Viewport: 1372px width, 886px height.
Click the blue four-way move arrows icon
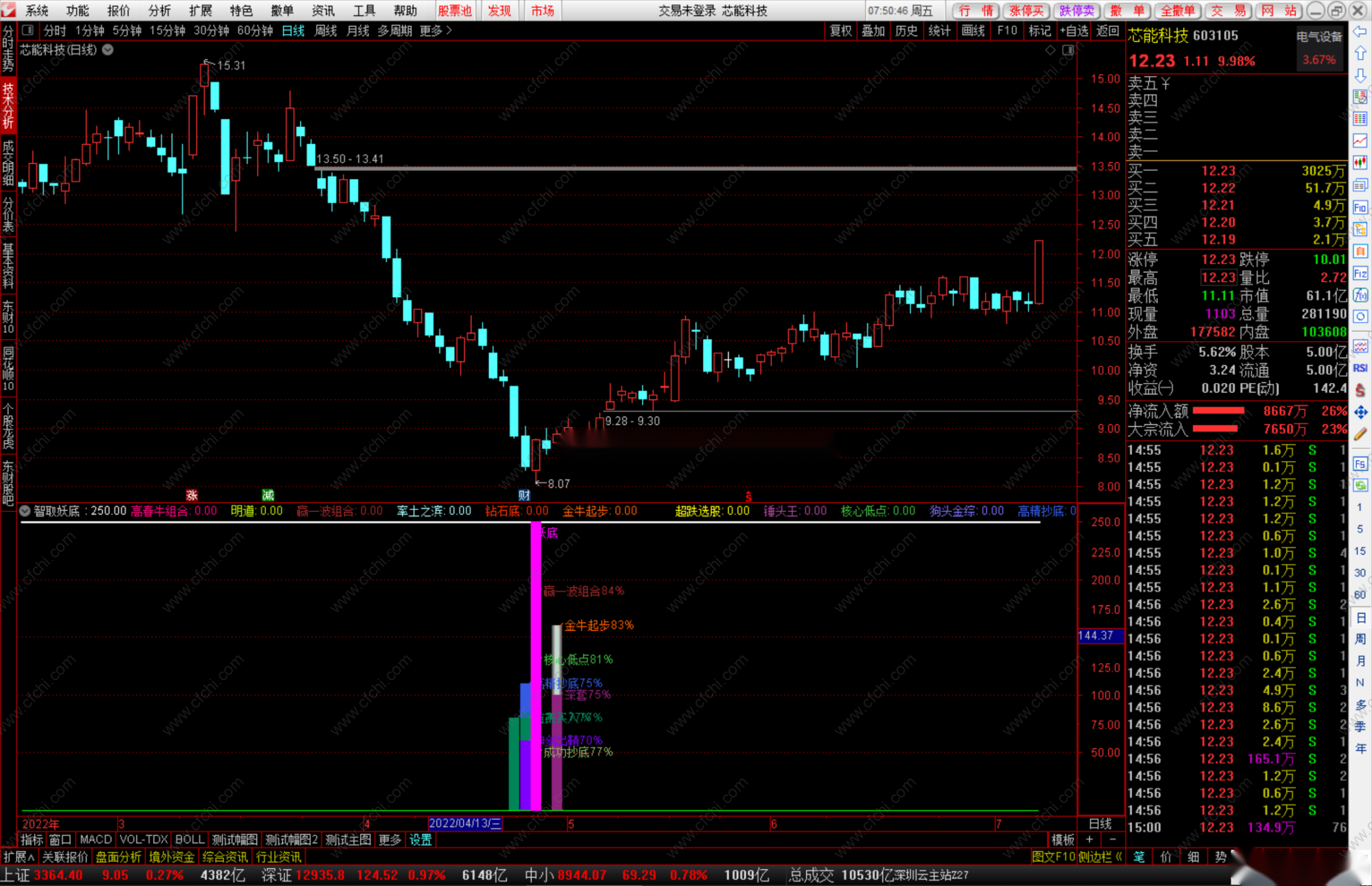pyautogui.click(x=1360, y=412)
